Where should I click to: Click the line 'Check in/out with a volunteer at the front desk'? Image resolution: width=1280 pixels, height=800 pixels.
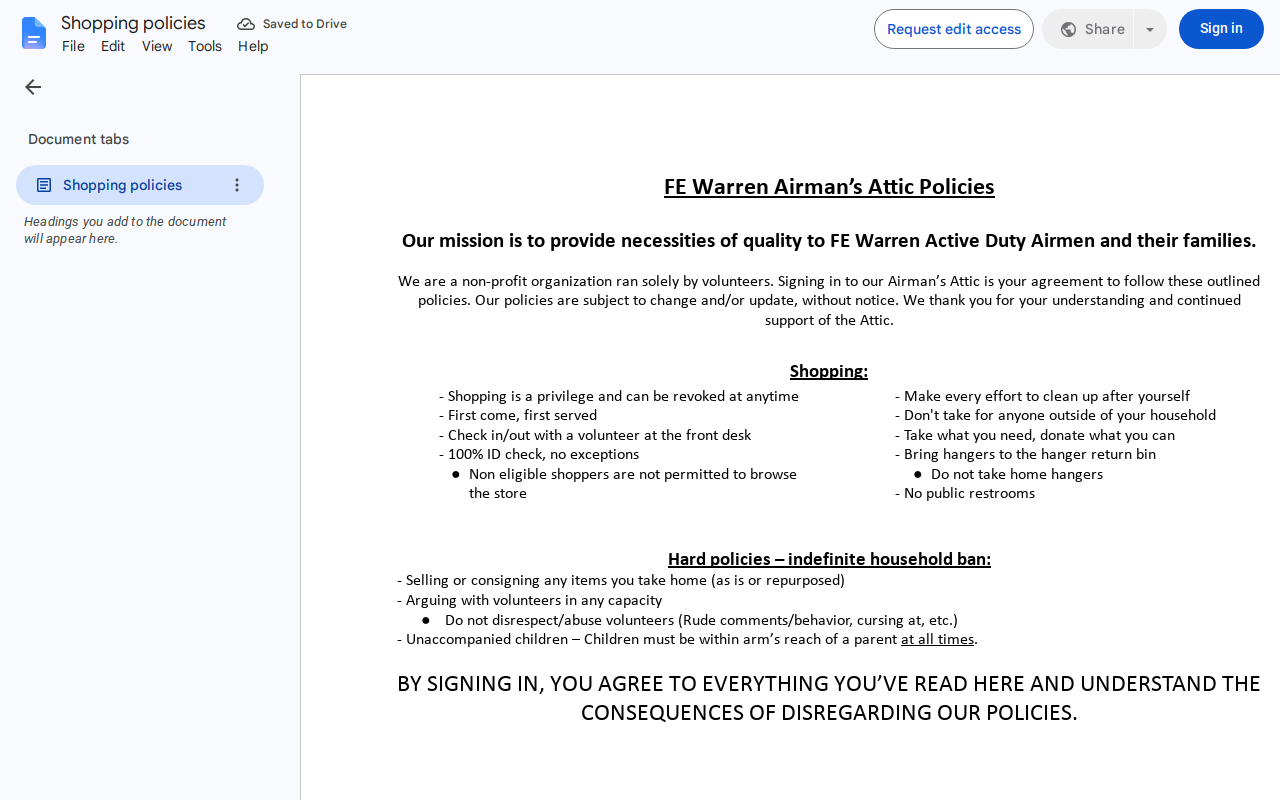point(595,435)
